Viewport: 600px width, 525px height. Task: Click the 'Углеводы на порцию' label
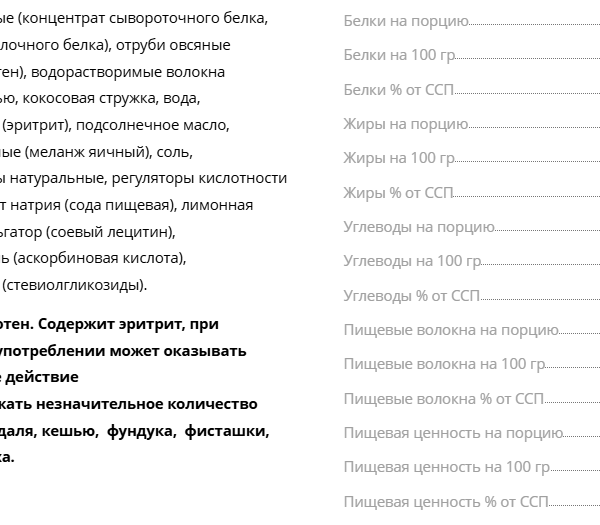tap(419, 227)
